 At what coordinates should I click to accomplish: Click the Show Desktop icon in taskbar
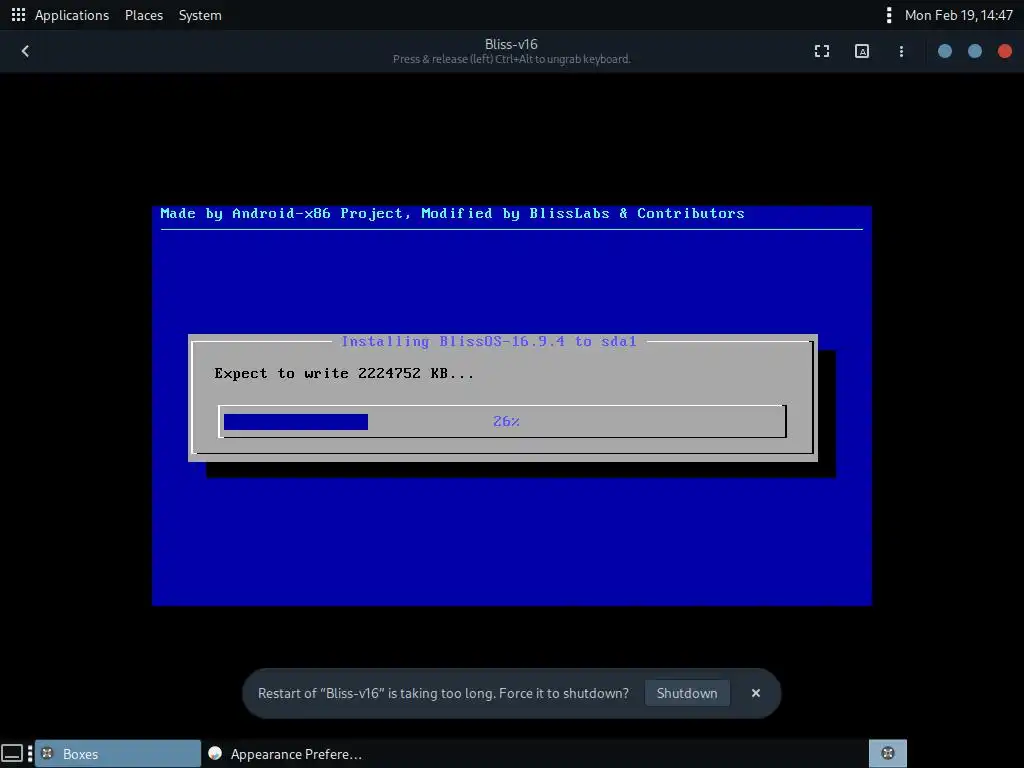(12, 754)
